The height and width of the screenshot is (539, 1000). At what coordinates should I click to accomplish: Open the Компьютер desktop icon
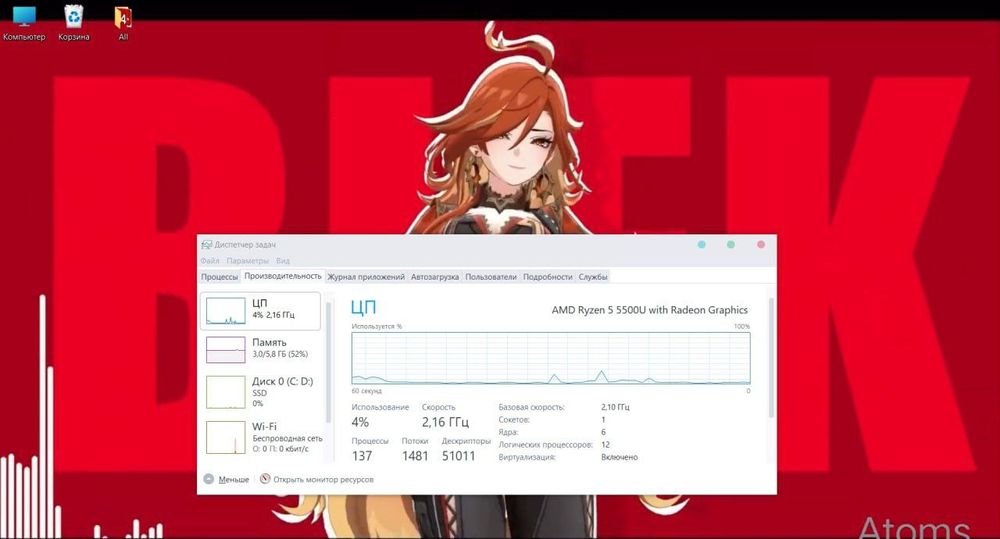(x=24, y=22)
